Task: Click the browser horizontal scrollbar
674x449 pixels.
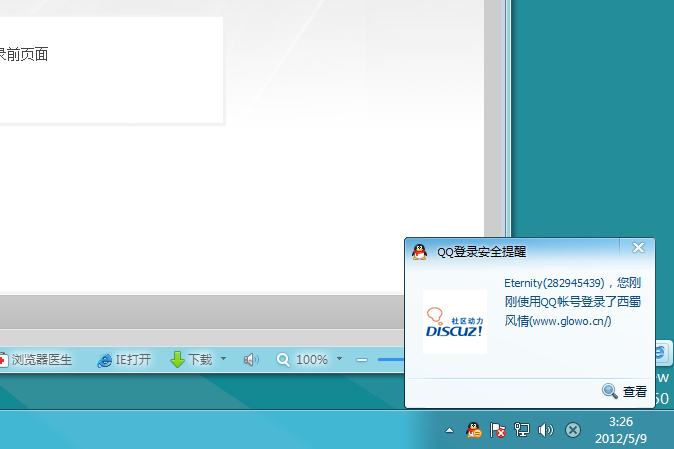Action: click(x=202, y=312)
